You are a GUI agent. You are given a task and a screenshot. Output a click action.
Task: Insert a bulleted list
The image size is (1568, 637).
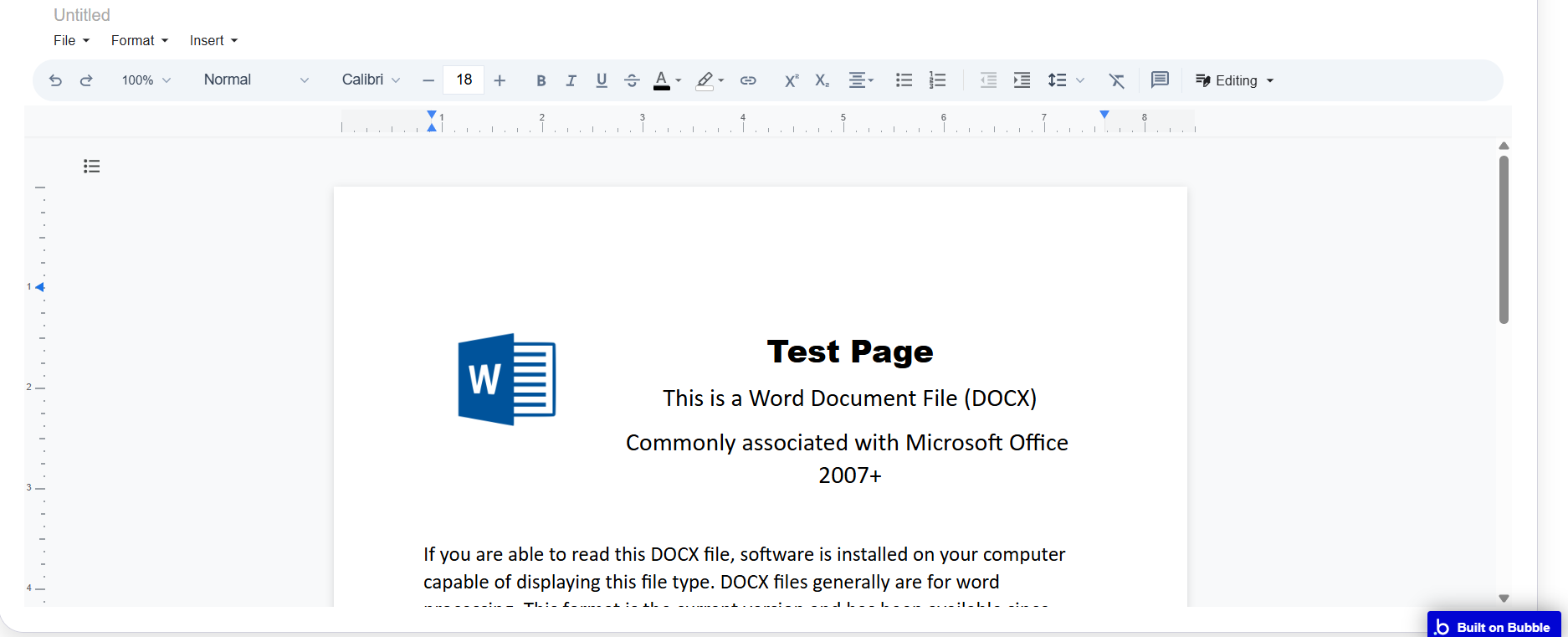tap(904, 80)
